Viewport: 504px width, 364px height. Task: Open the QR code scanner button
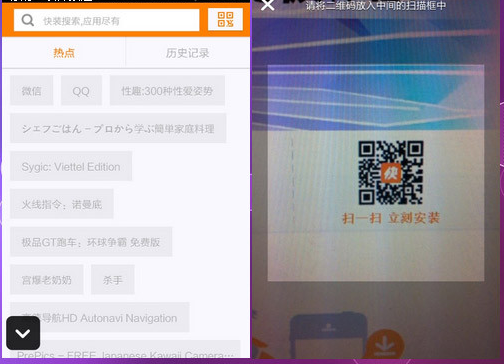(225, 19)
